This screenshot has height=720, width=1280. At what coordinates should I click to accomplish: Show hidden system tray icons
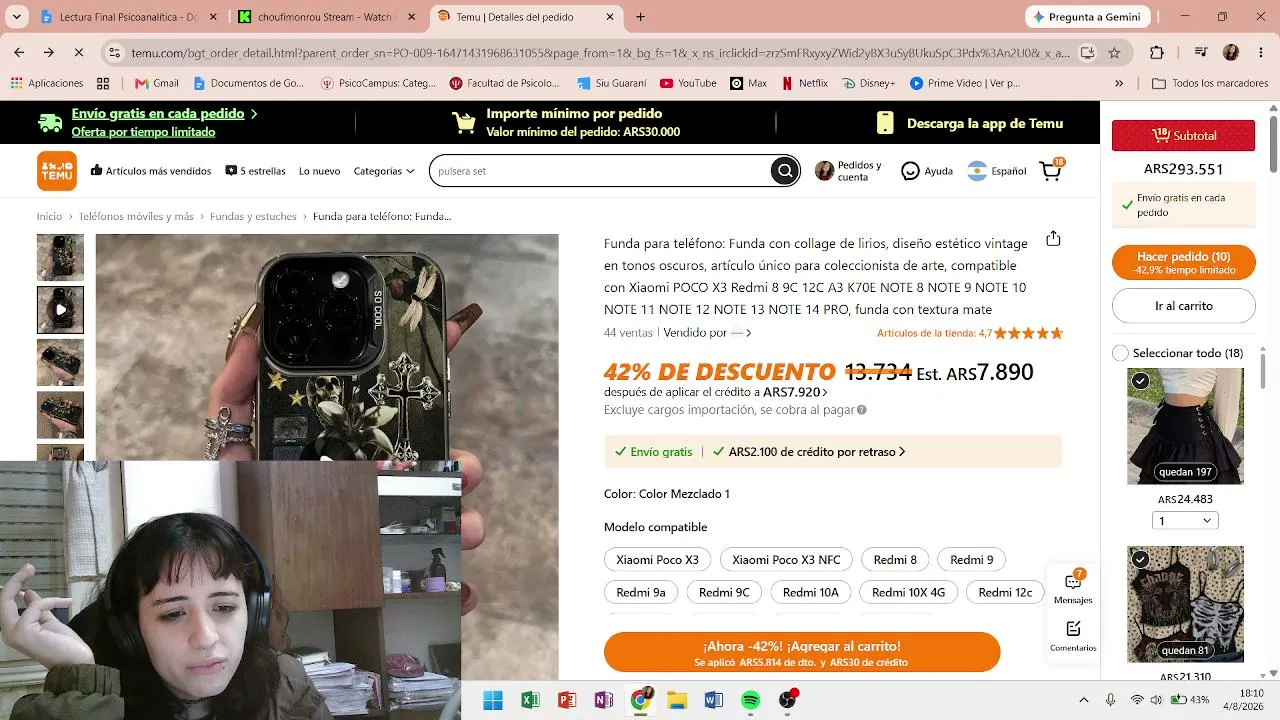tap(1083, 700)
